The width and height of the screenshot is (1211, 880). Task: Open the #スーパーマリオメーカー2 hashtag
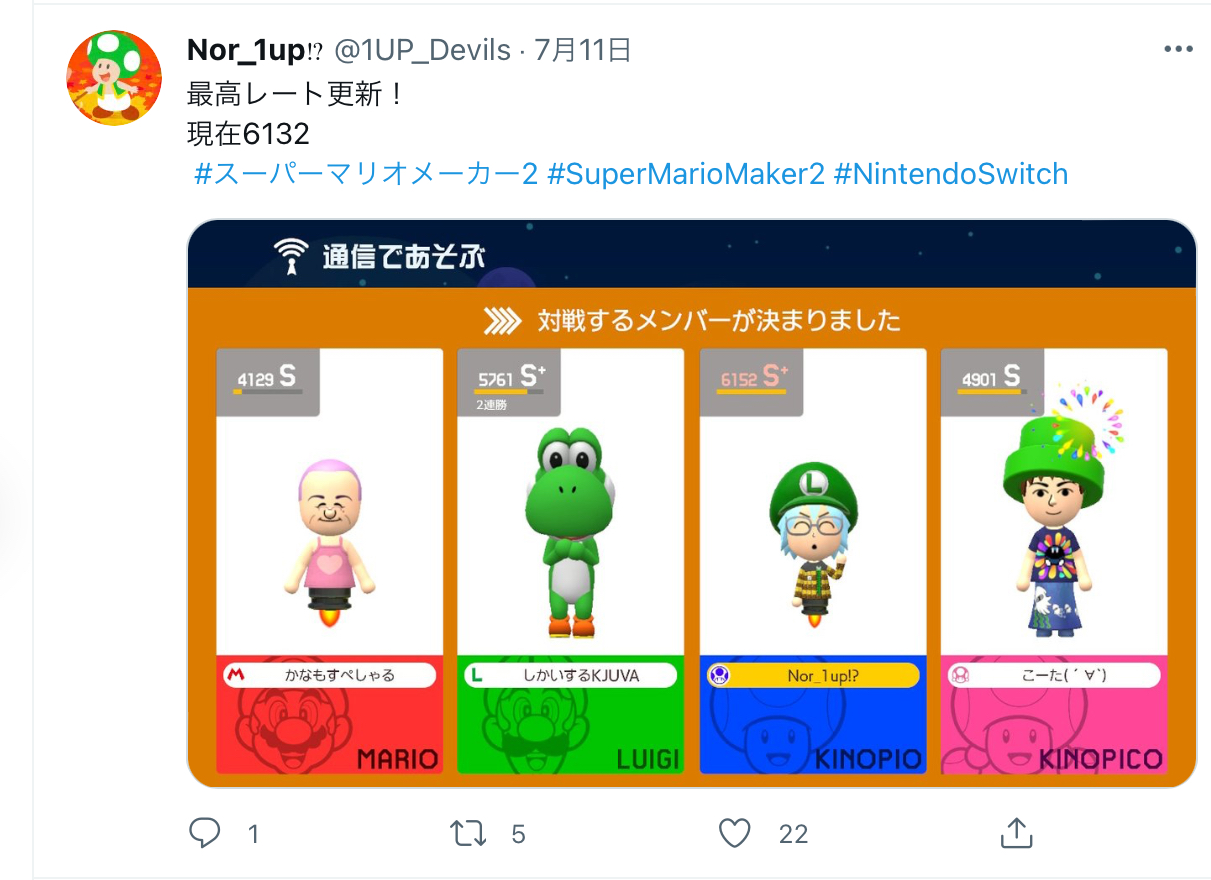(x=366, y=174)
